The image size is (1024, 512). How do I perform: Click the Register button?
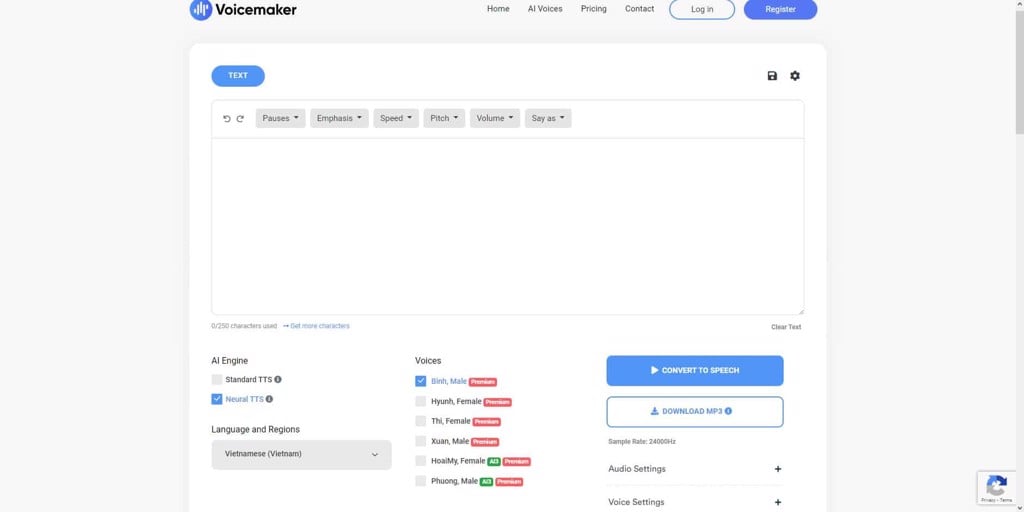(x=780, y=9)
